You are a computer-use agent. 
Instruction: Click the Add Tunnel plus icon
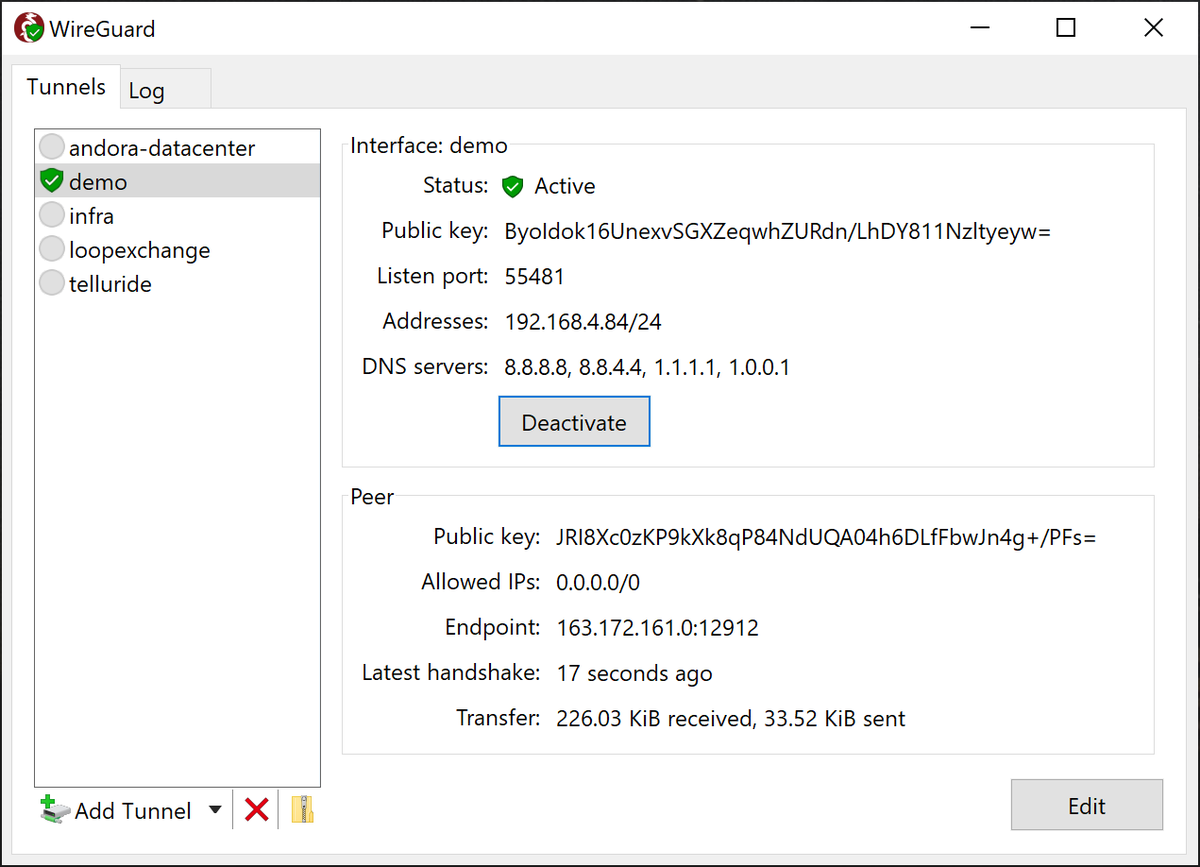pyautogui.click(x=55, y=810)
